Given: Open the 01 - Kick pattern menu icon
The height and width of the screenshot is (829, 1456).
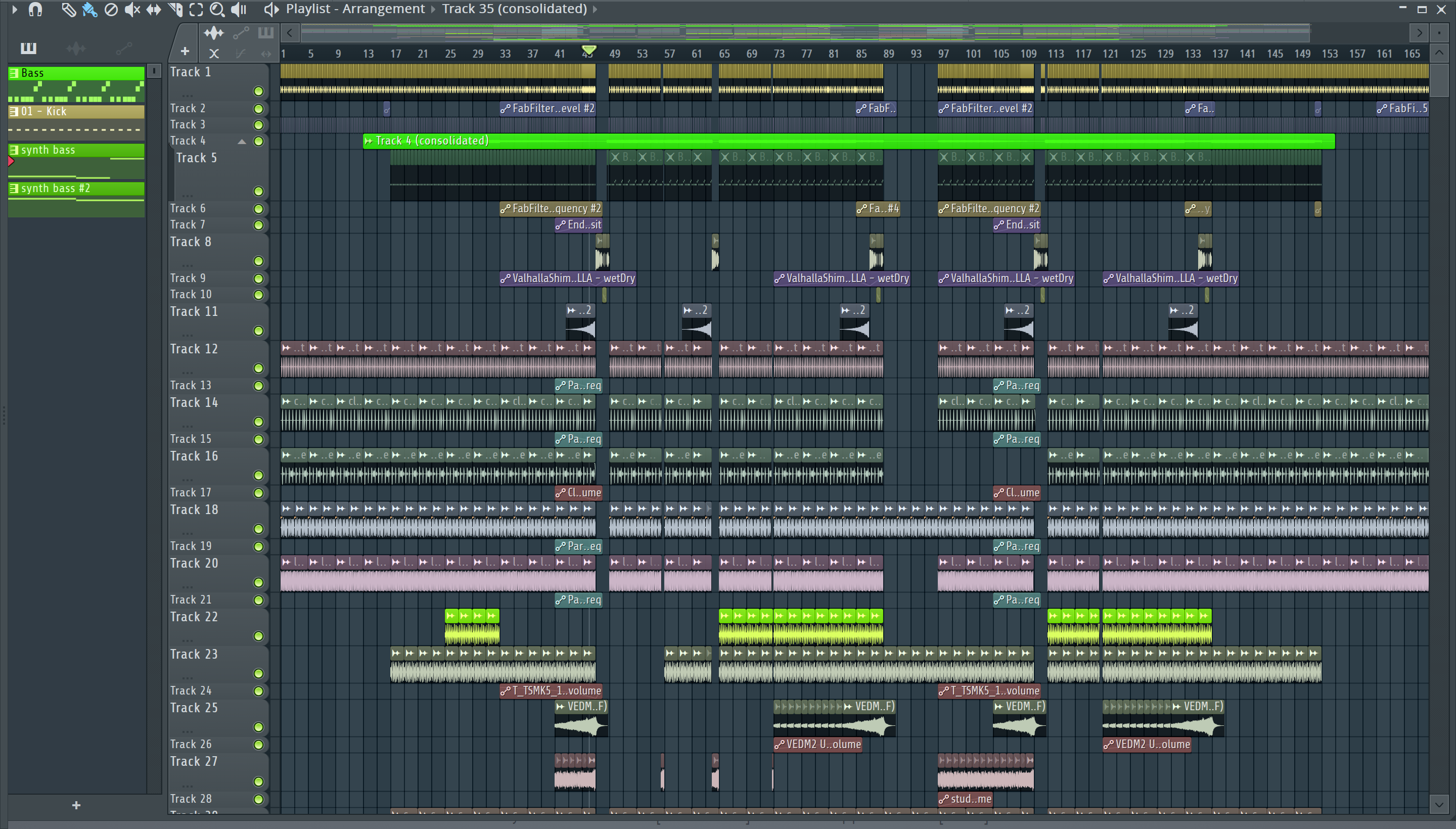Looking at the screenshot, I should [x=14, y=112].
